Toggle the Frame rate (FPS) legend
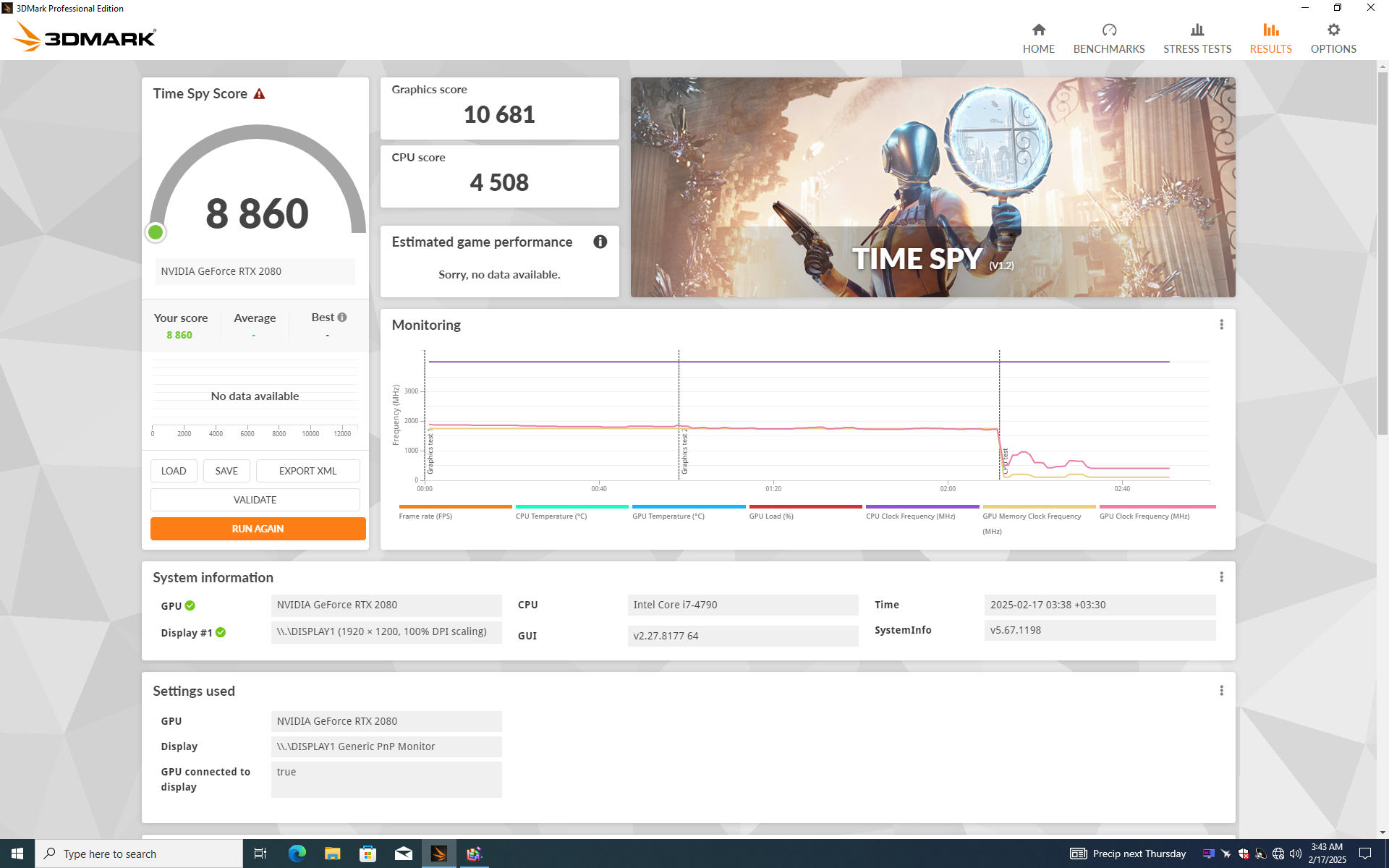This screenshot has width=1389, height=868. [454, 512]
